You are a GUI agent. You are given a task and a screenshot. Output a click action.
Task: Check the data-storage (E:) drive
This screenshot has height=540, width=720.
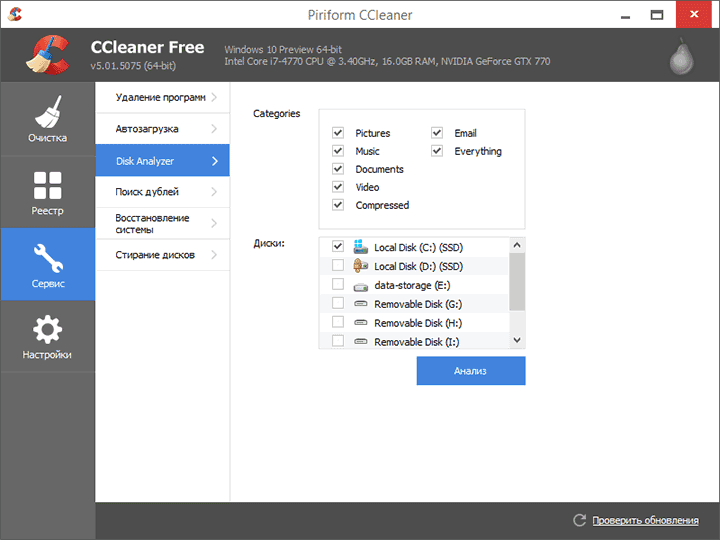[338, 284]
